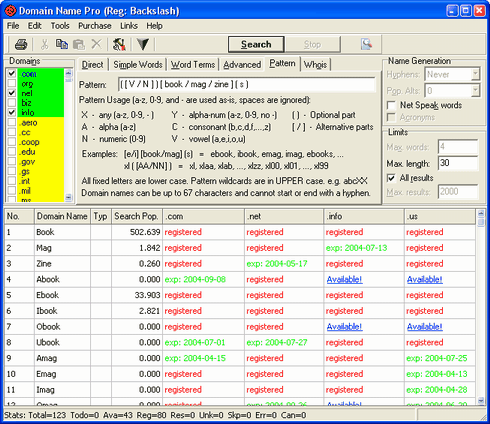The image size is (490, 424).
Task: Uncheck the .com domain checkbox
Action: (12, 73)
